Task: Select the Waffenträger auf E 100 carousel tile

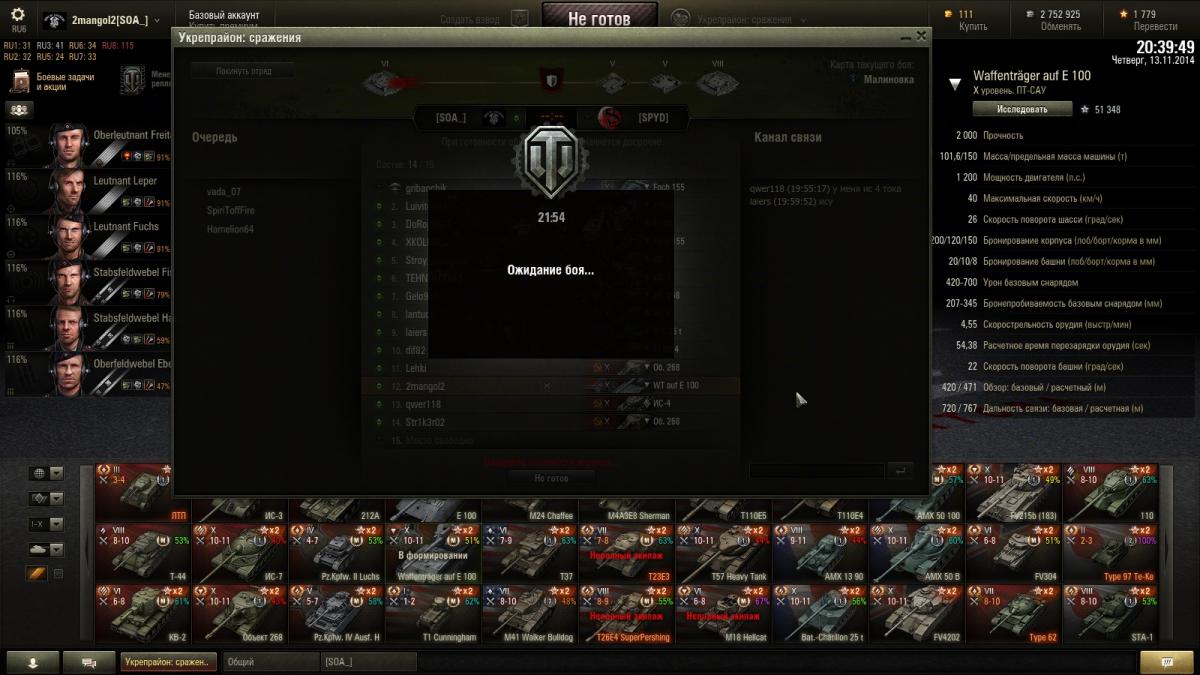Action: [x=434, y=553]
